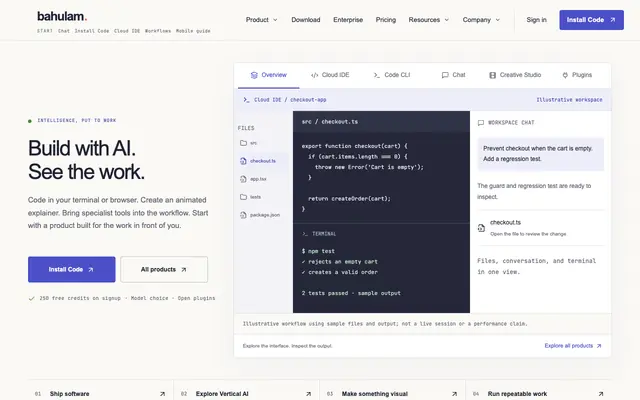The image size is (640, 400).
Task: Click the All products button
Action: [x=164, y=269]
